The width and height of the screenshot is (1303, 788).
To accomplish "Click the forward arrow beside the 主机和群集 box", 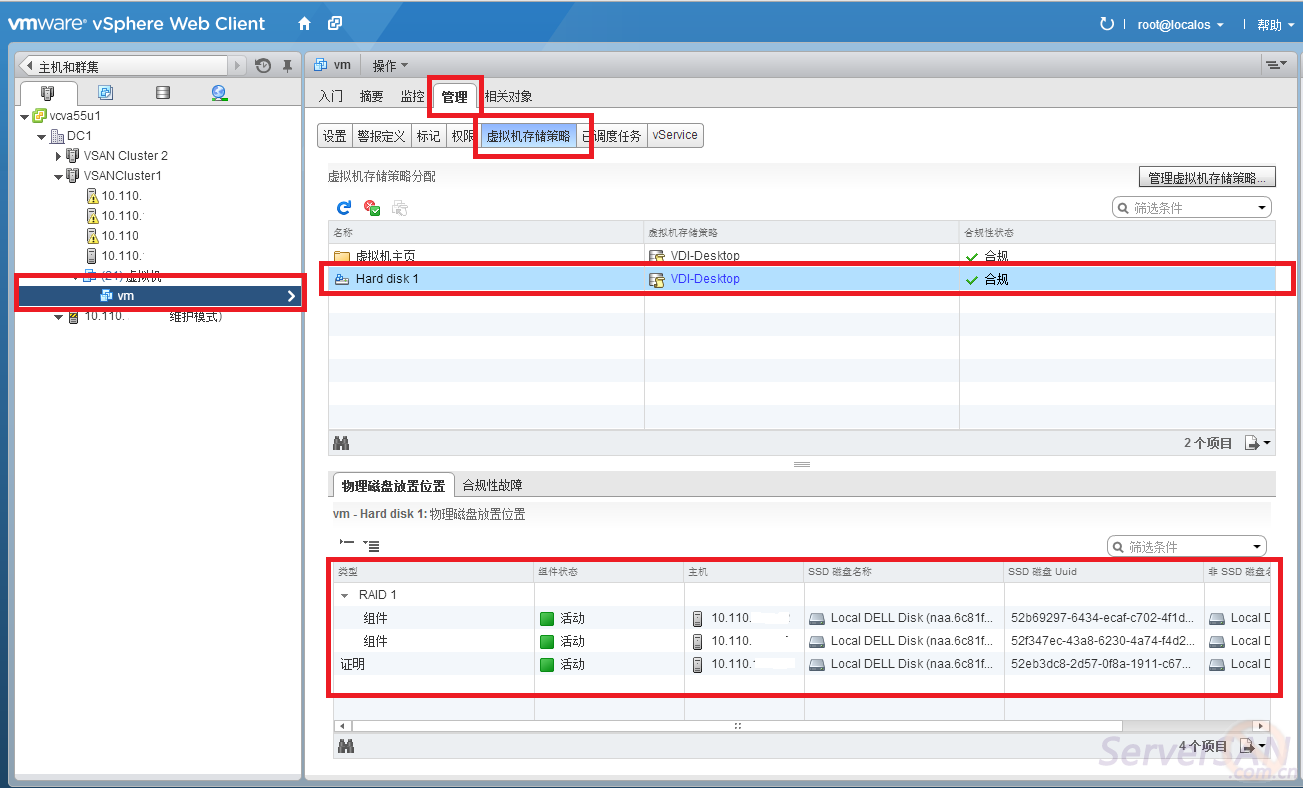I will click(238, 66).
